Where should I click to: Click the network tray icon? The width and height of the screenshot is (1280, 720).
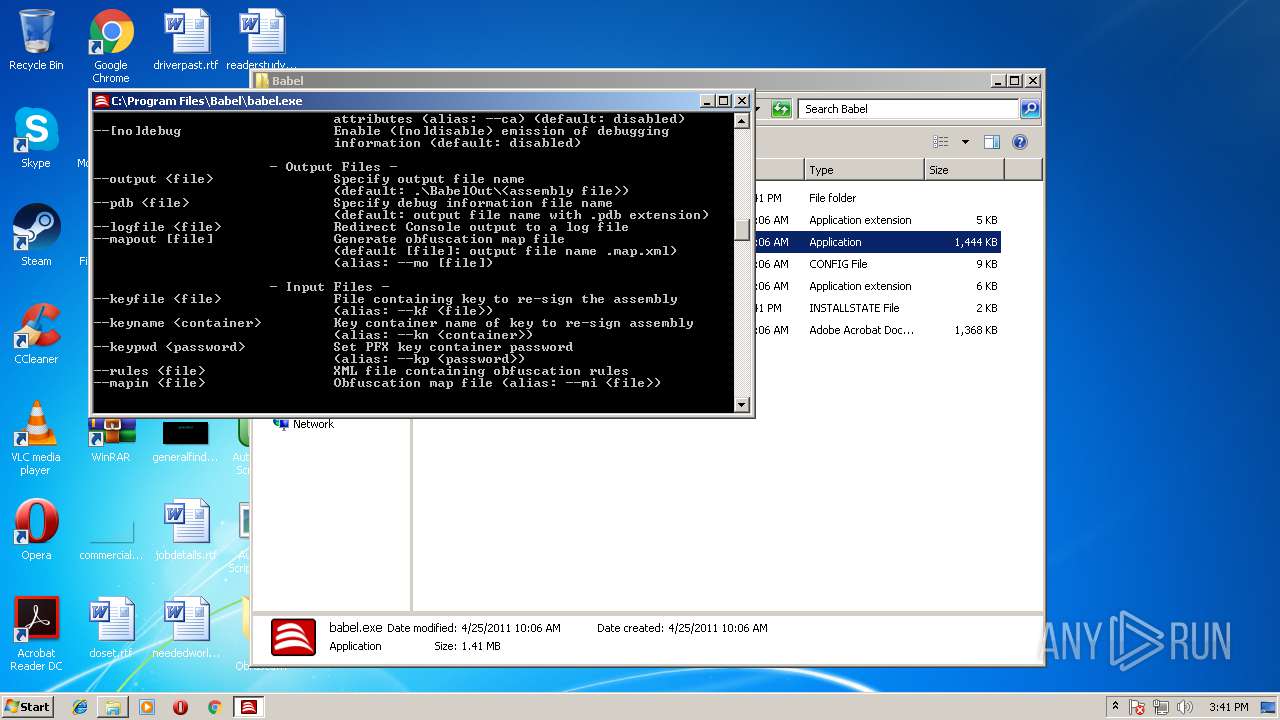pos(1161,707)
